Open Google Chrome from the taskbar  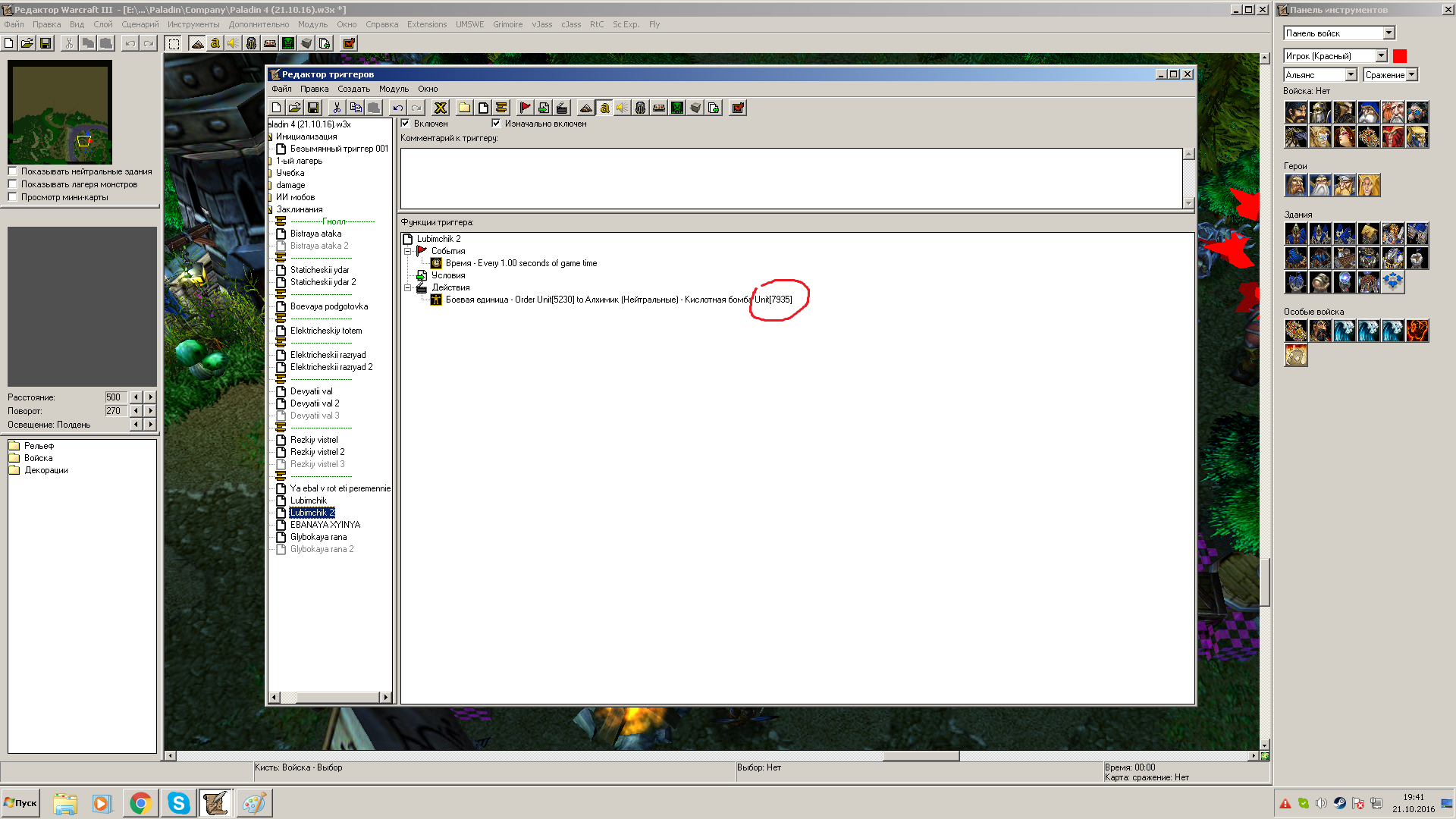click(140, 803)
